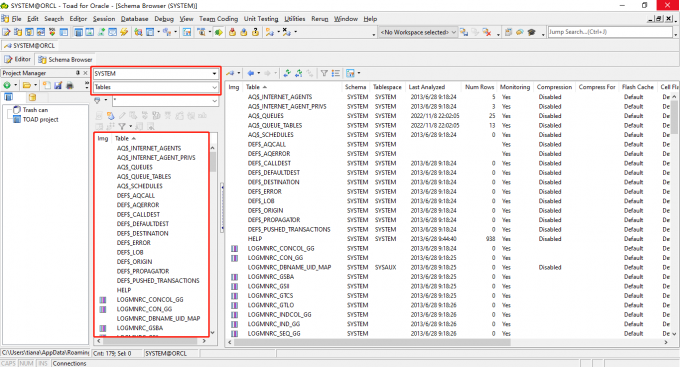Switch to the Editor tab
The image size is (680, 367).
(x=18, y=59)
